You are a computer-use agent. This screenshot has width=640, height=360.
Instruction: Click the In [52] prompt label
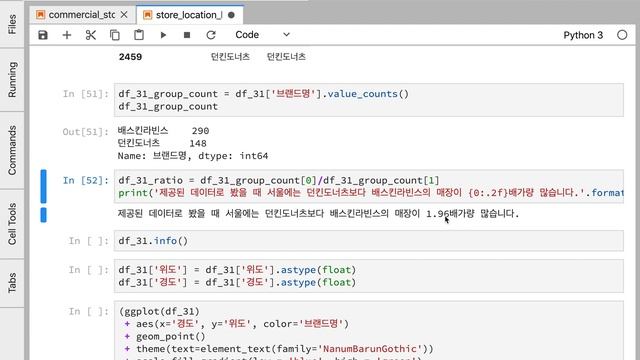click(86, 180)
